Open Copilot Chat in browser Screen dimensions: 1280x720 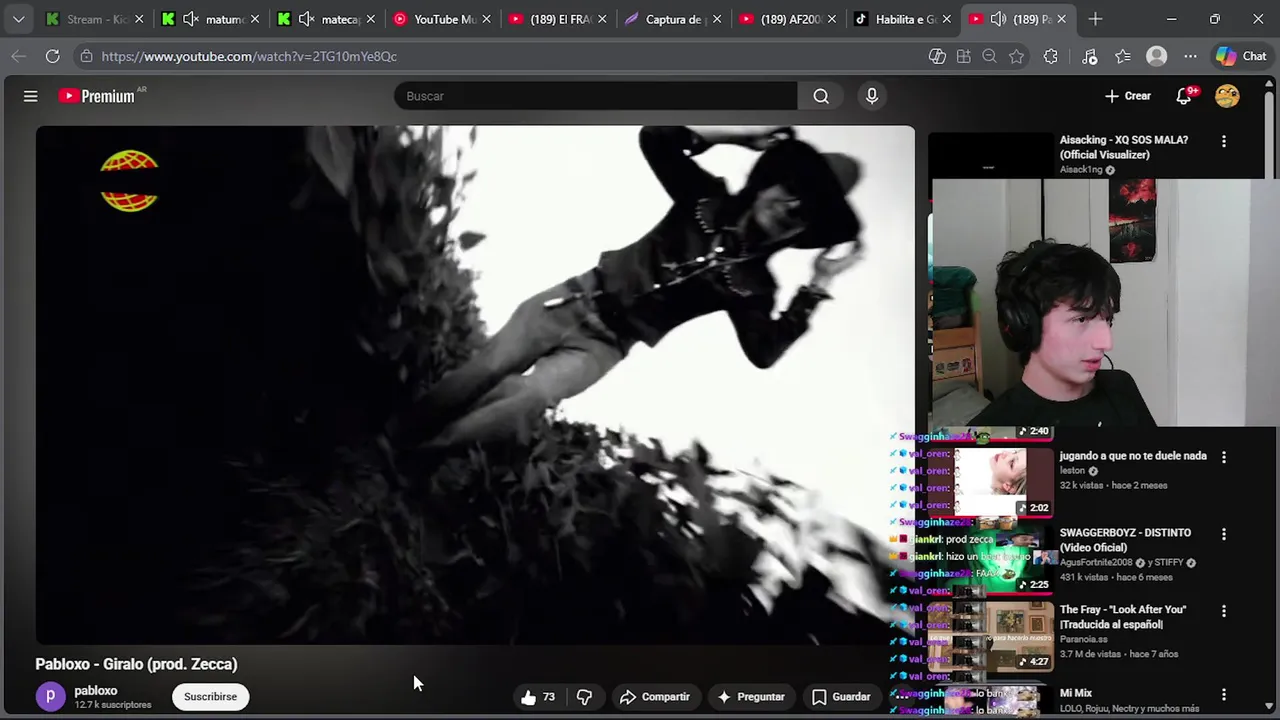click(1241, 56)
